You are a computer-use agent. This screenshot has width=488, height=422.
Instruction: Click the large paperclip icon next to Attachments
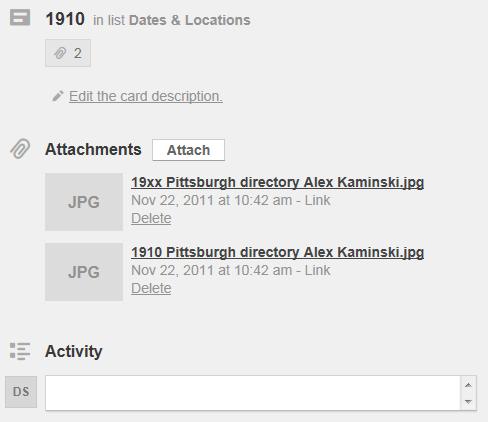coord(20,149)
